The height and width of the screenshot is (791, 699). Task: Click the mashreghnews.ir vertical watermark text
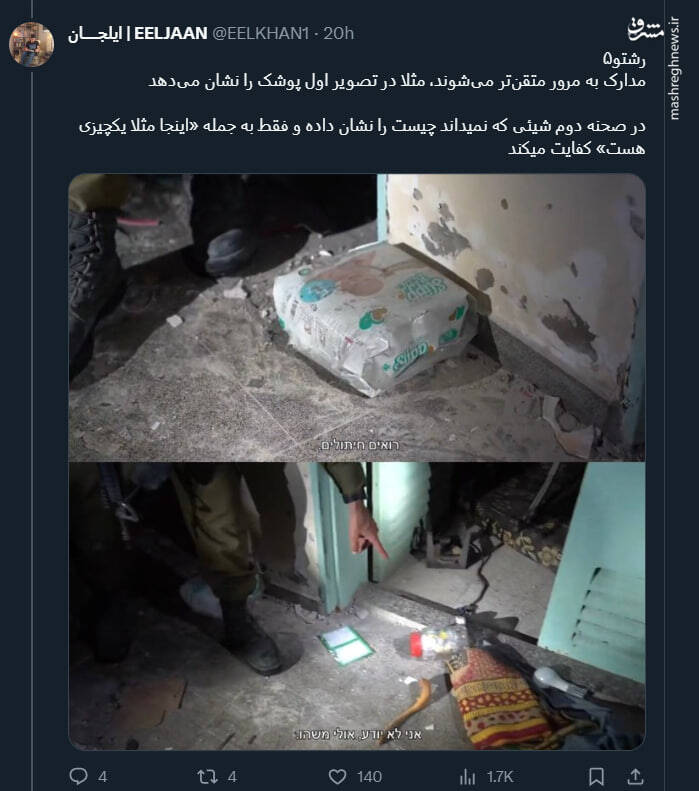(x=674, y=70)
